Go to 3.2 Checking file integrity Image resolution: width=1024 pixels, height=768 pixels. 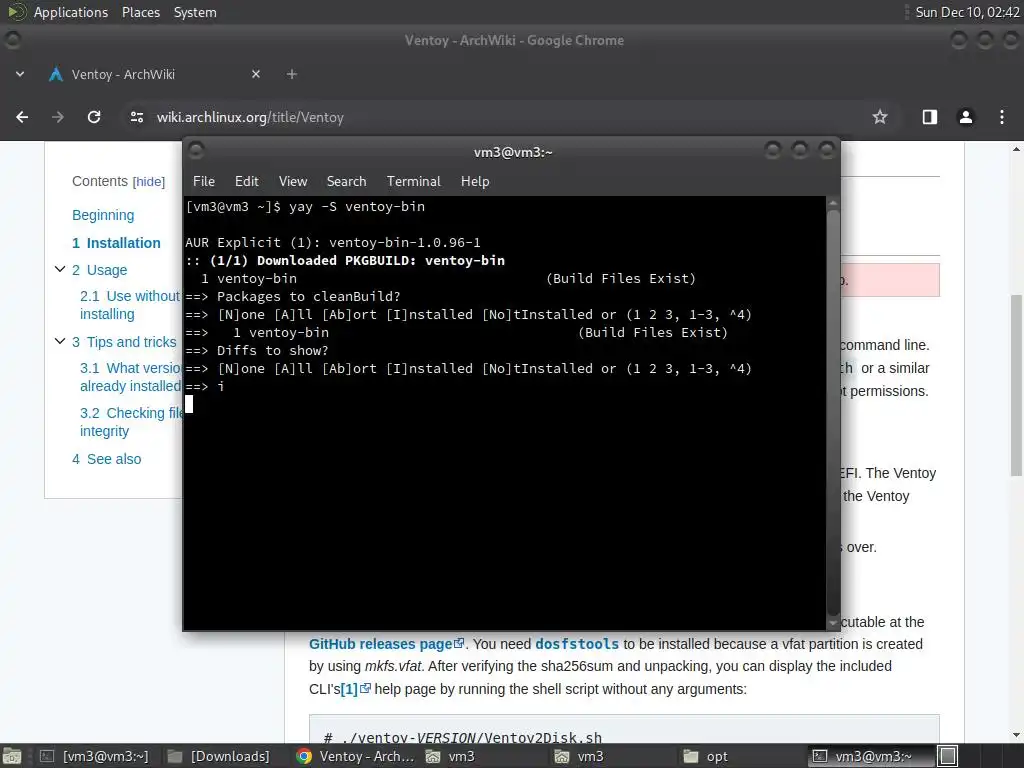(131, 422)
